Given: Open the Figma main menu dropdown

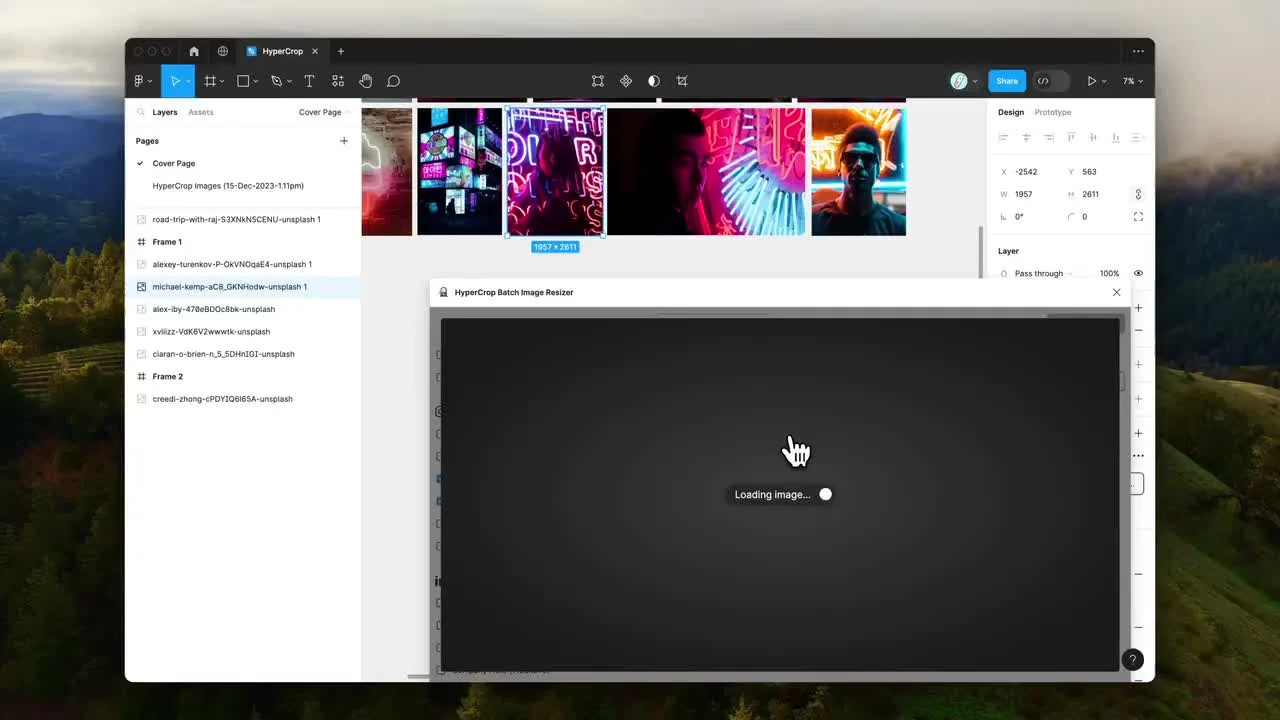Looking at the screenshot, I should tap(143, 81).
